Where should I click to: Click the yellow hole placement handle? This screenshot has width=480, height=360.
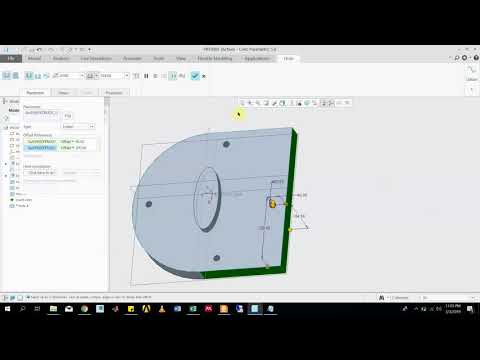point(272,204)
